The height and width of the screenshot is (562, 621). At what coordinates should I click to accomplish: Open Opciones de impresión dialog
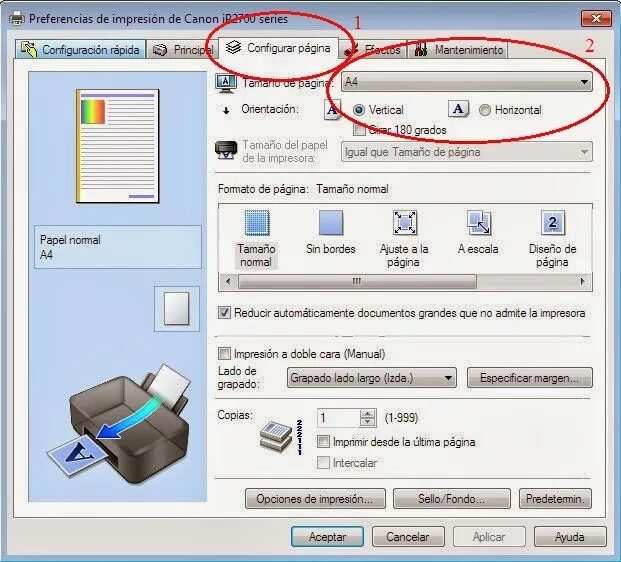click(x=315, y=499)
